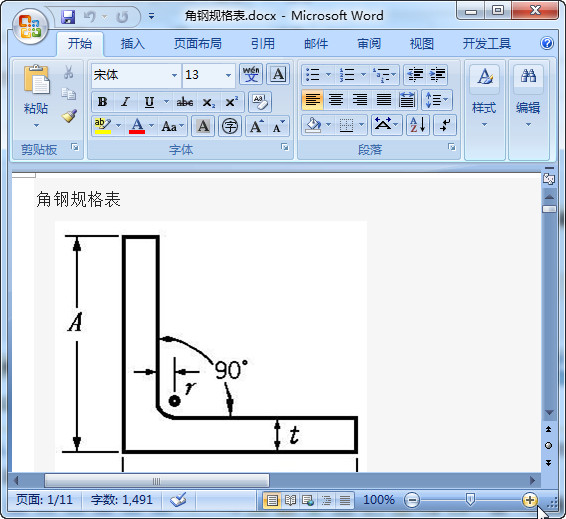Apply character border to text
This screenshot has width=566, height=519.
tap(278, 74)
